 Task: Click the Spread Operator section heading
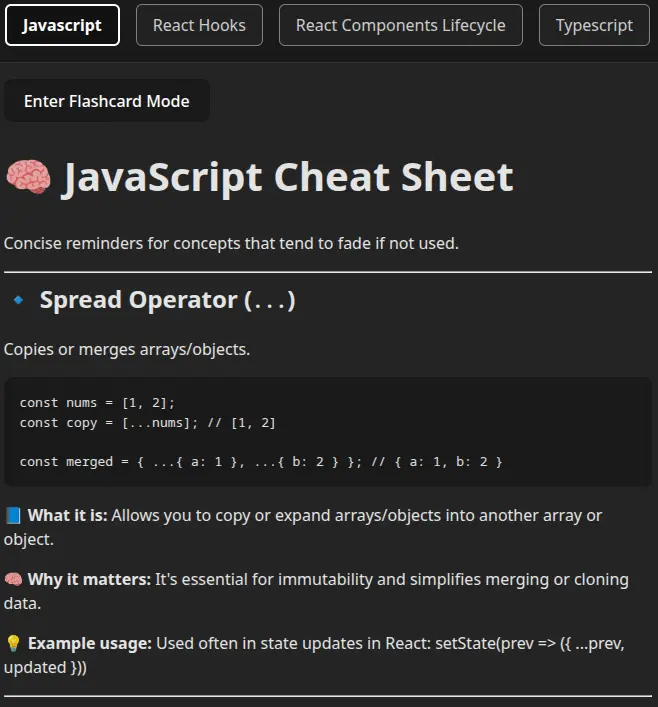(x=167, y=300)
